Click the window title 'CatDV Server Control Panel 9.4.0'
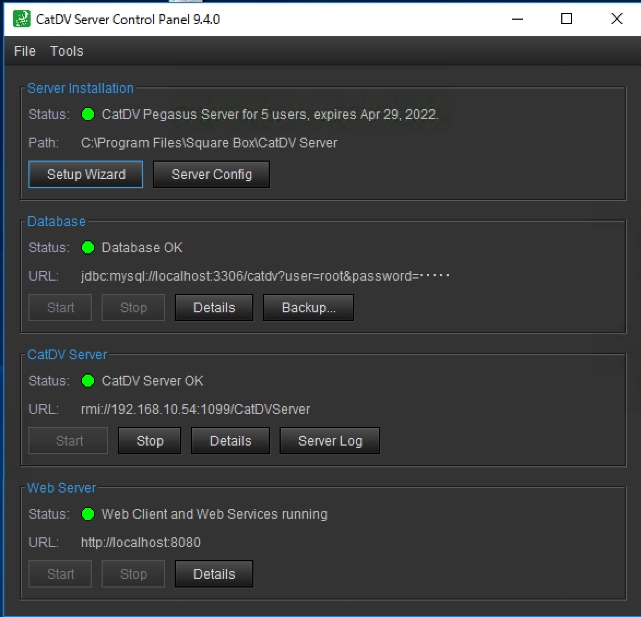 pyautogui.click(x=128, y=19)
